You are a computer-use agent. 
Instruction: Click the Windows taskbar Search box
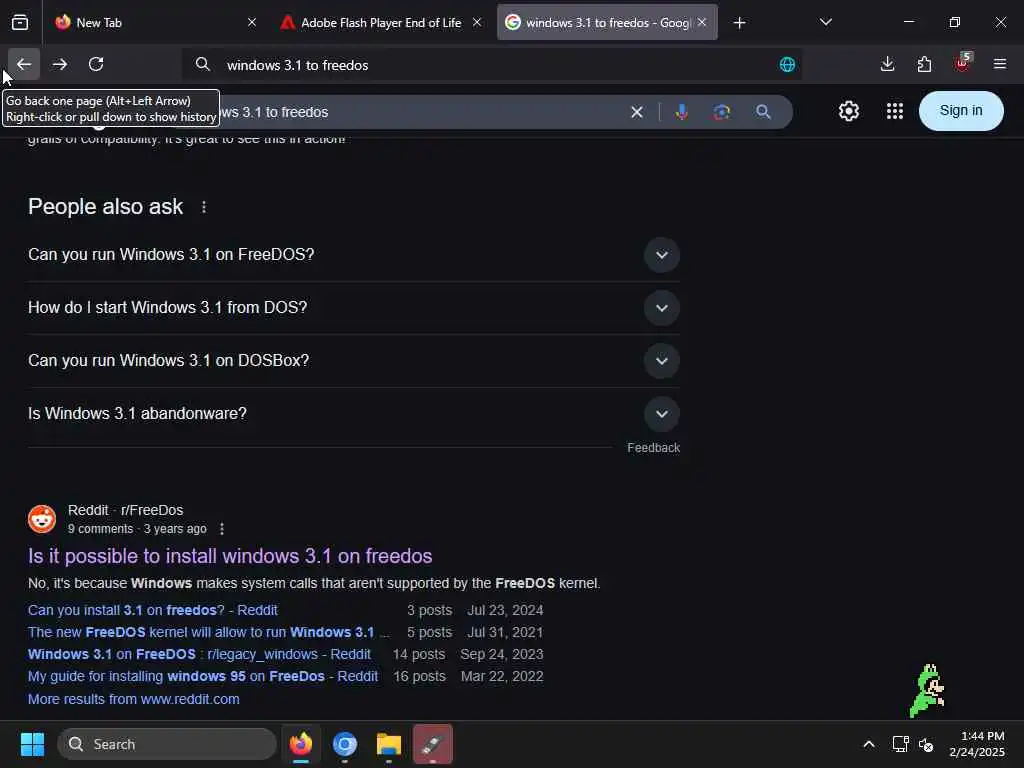pos(167,744)
